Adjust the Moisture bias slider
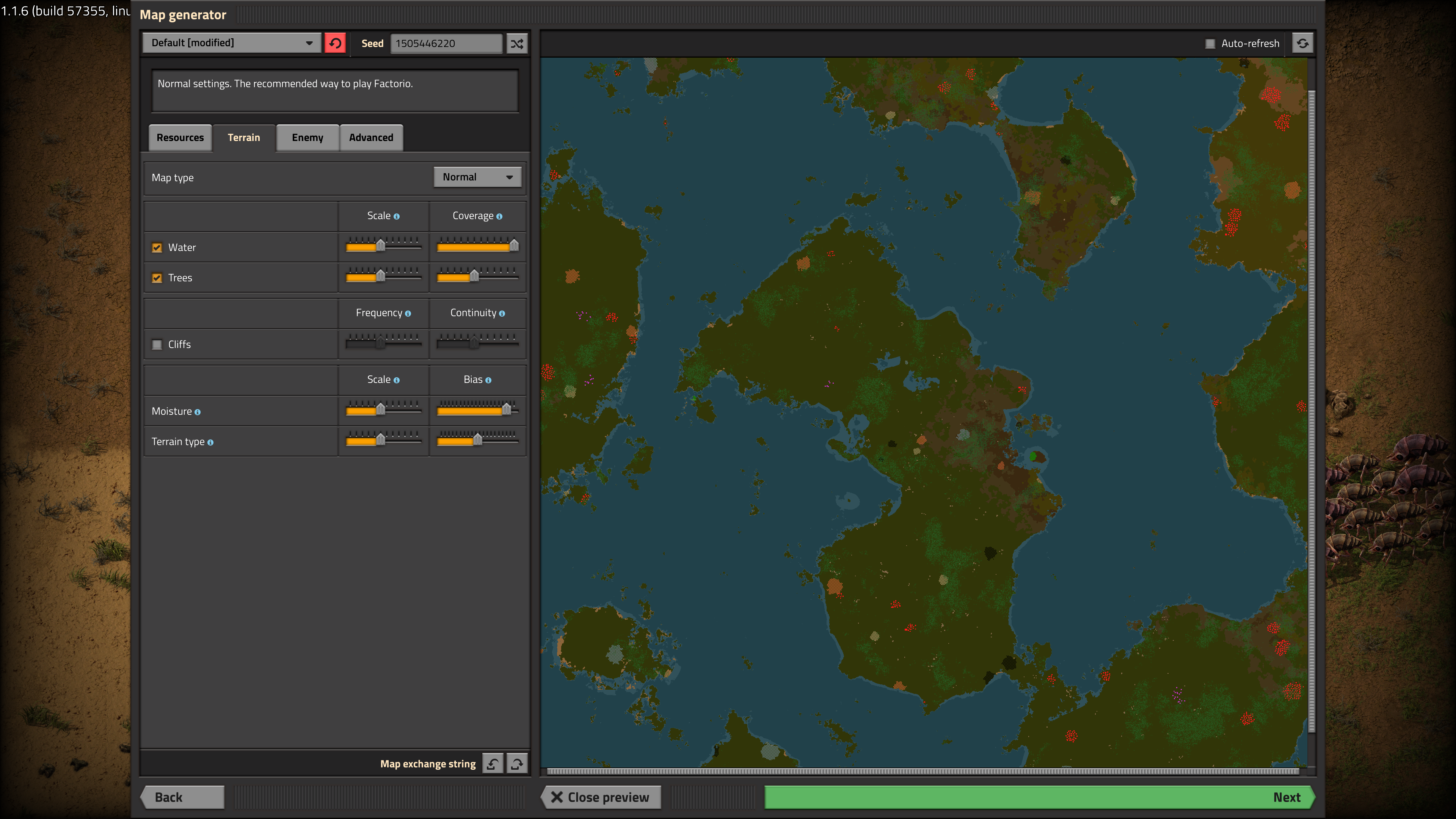This screenshot has height=819, width=1456. click(x=478, y=409)
